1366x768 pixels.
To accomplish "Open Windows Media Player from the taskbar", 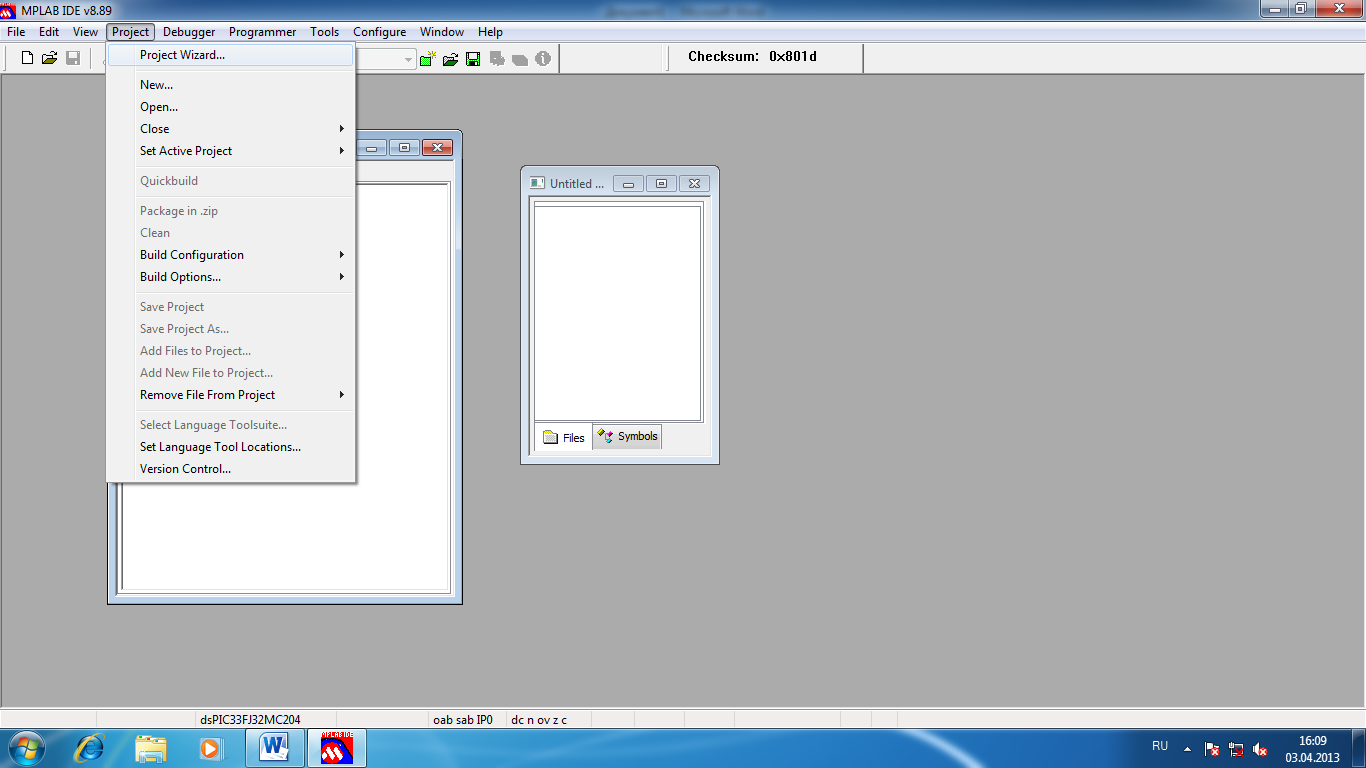I will (210, 748).
